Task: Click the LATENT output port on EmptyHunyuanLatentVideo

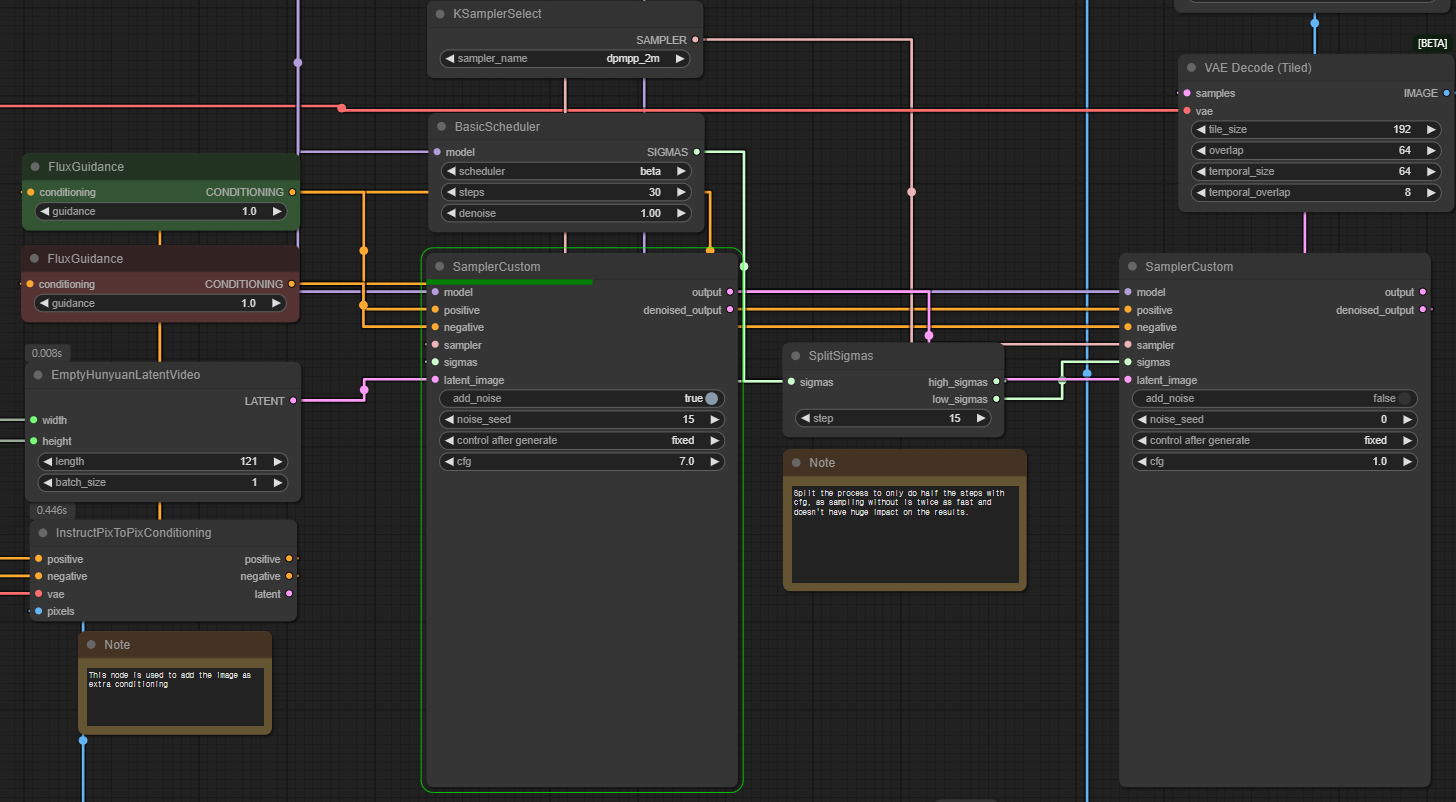Action: [293, 401]
